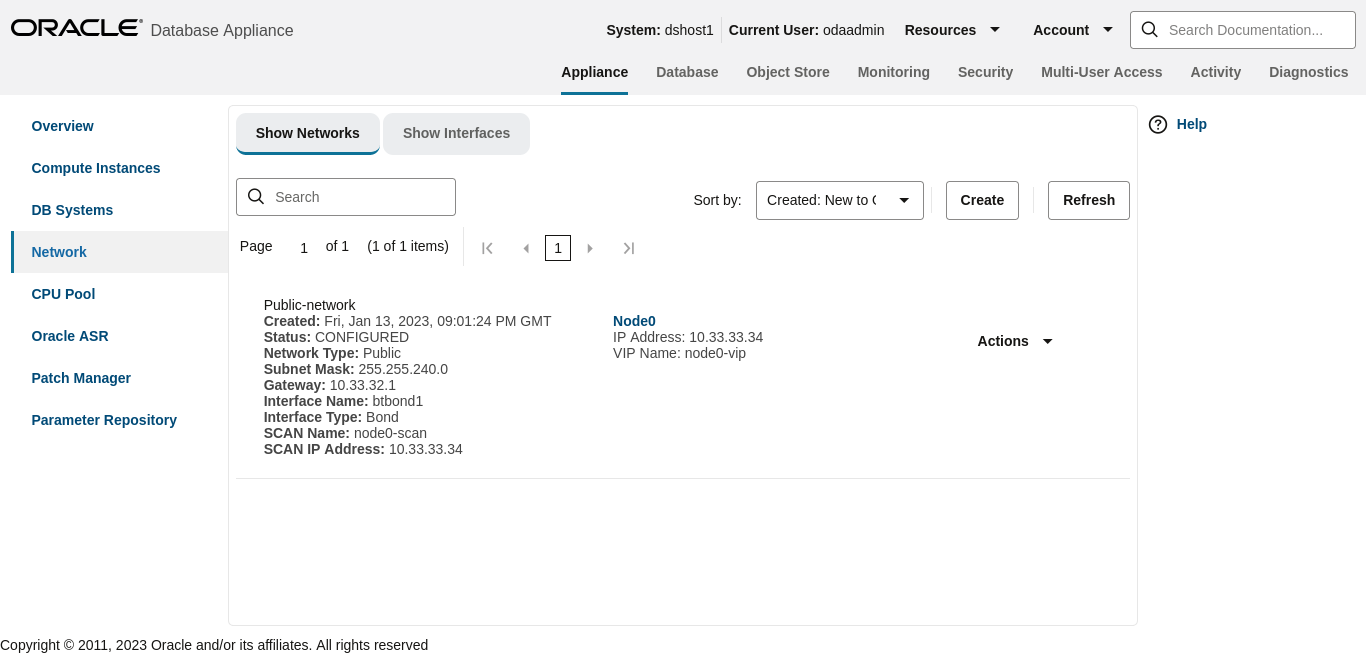The height and width of the screenshot is (654, 1366).
Task: Go to first page pagination icon
Action: 487,248
